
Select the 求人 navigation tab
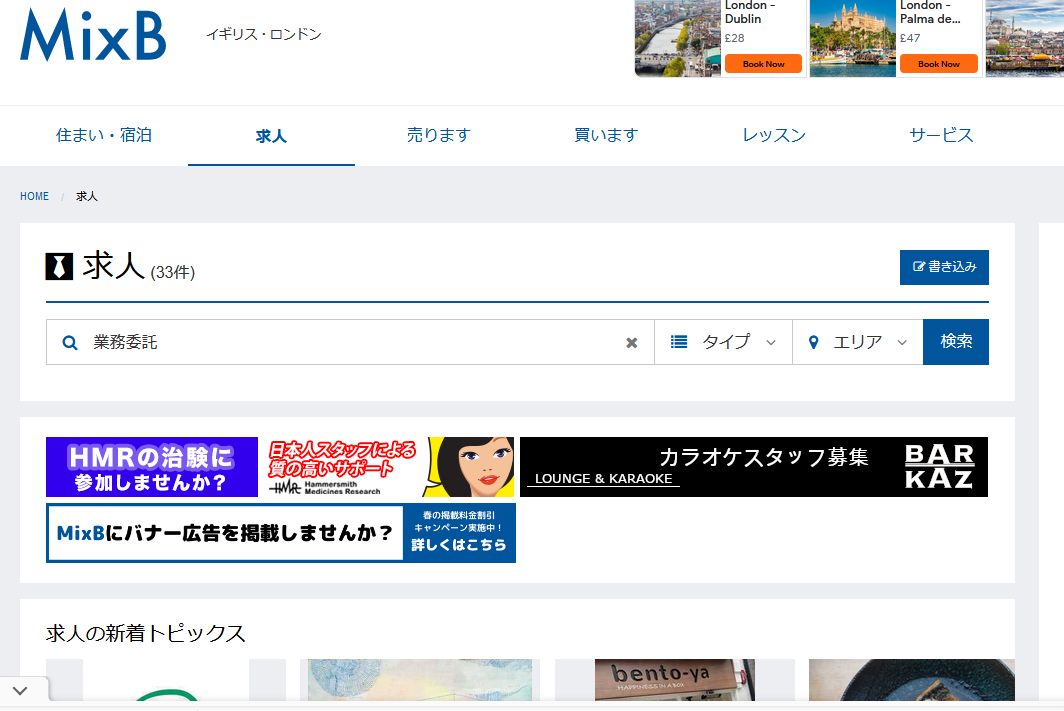click(x=271, y=136)
